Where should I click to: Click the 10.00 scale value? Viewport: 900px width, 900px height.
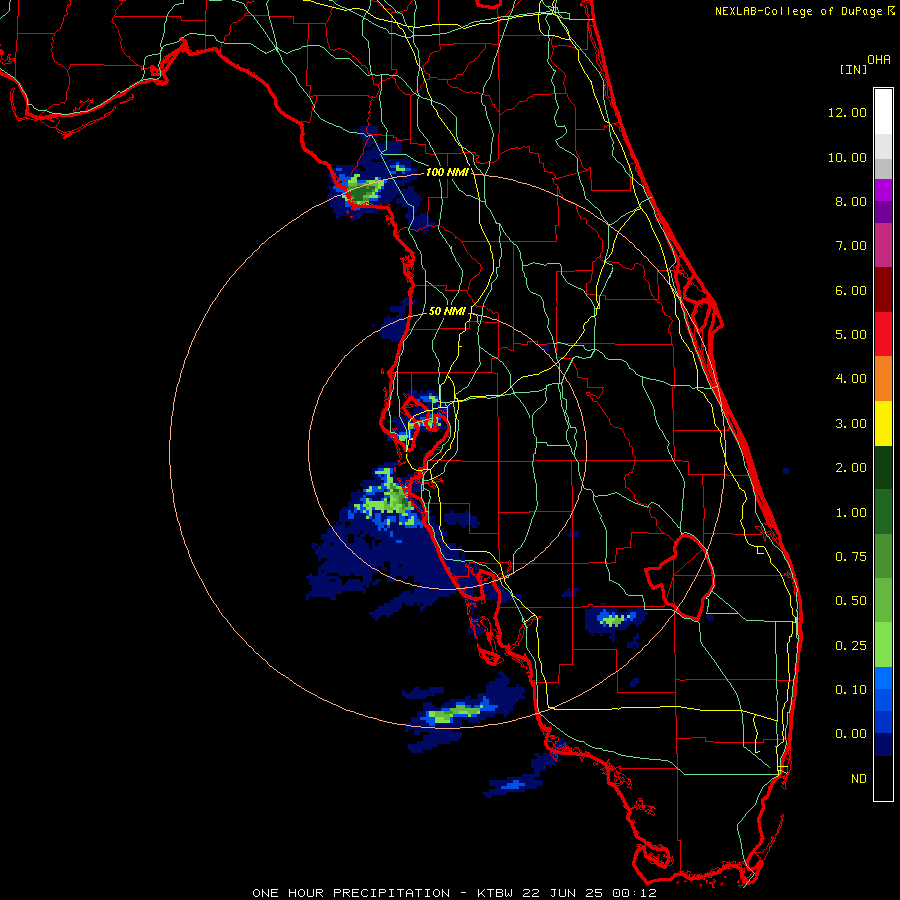847,157
